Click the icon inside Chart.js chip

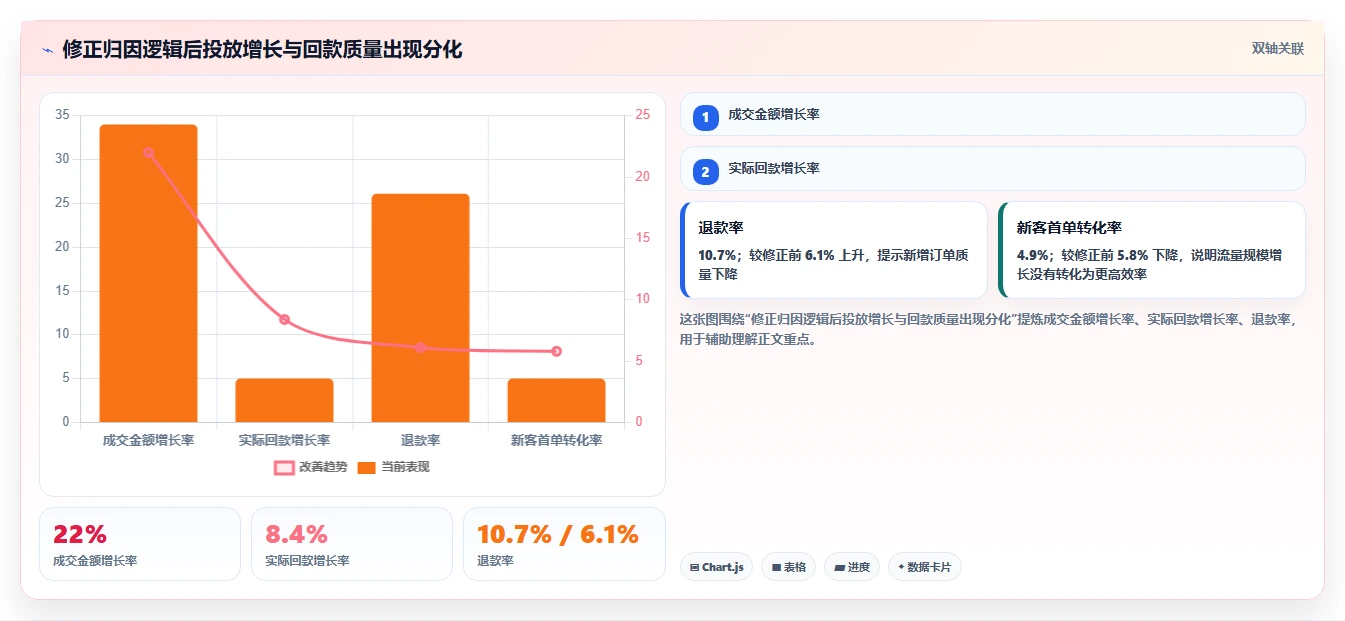point(694,567)
